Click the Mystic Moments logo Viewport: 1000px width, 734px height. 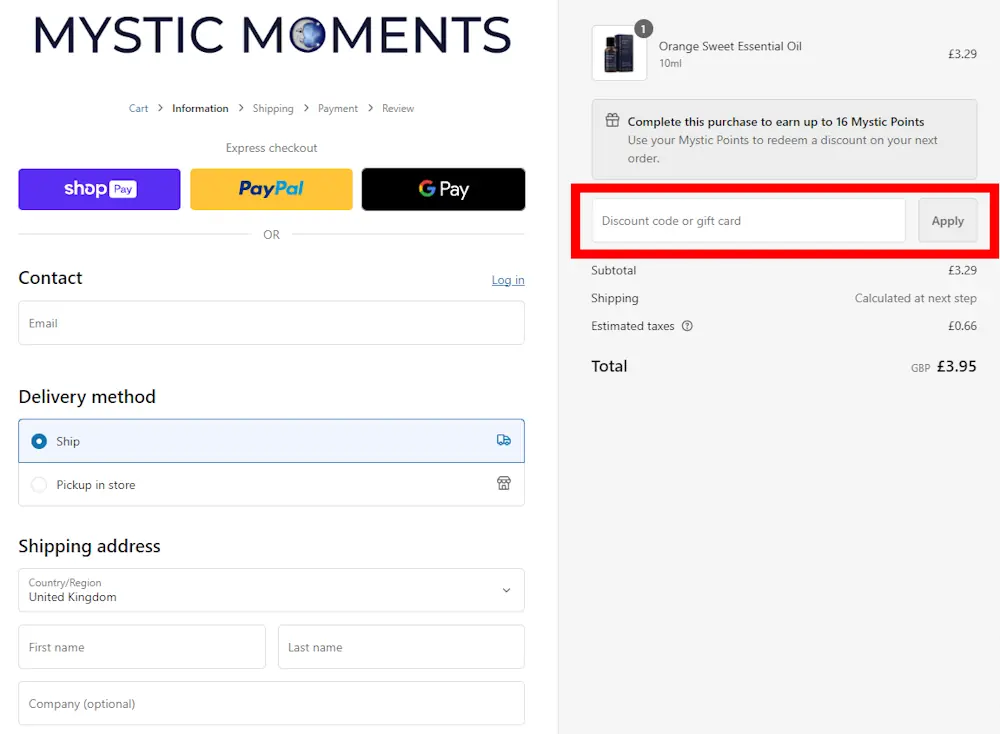(272, 35)
